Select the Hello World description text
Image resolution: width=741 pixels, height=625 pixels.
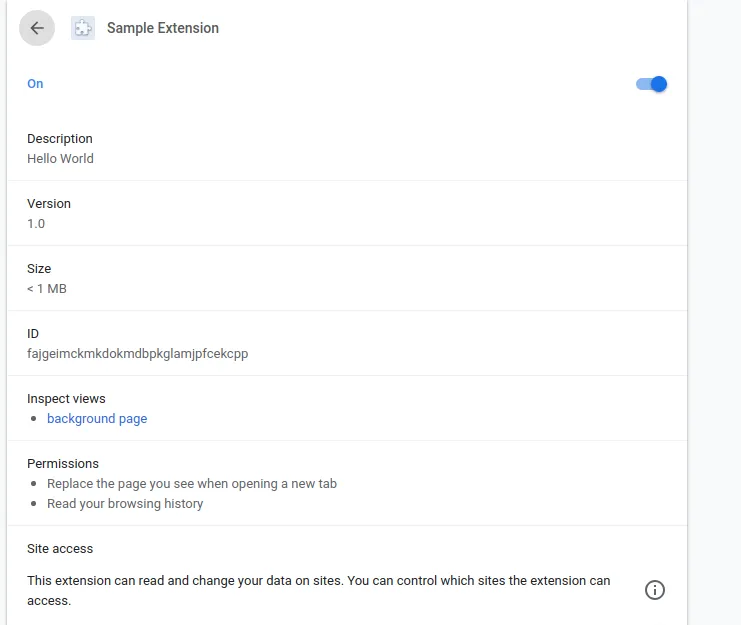pyautogui.click(x=60, y=158)
